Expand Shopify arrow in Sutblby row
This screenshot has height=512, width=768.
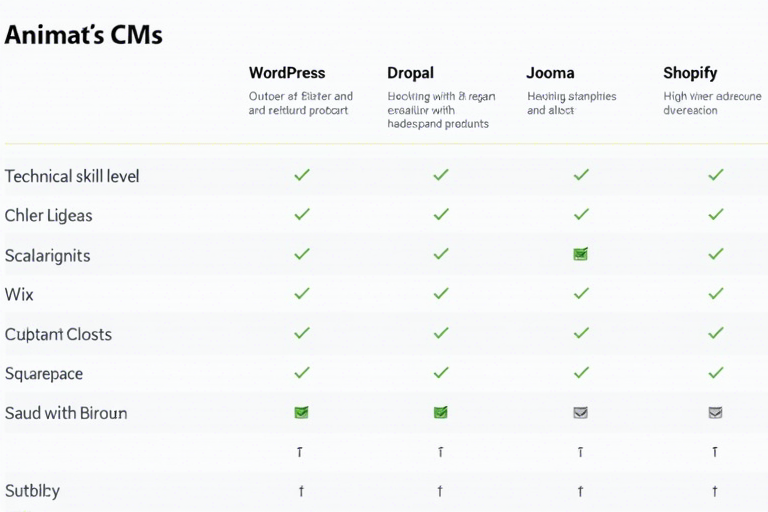(x=715, y=491)
